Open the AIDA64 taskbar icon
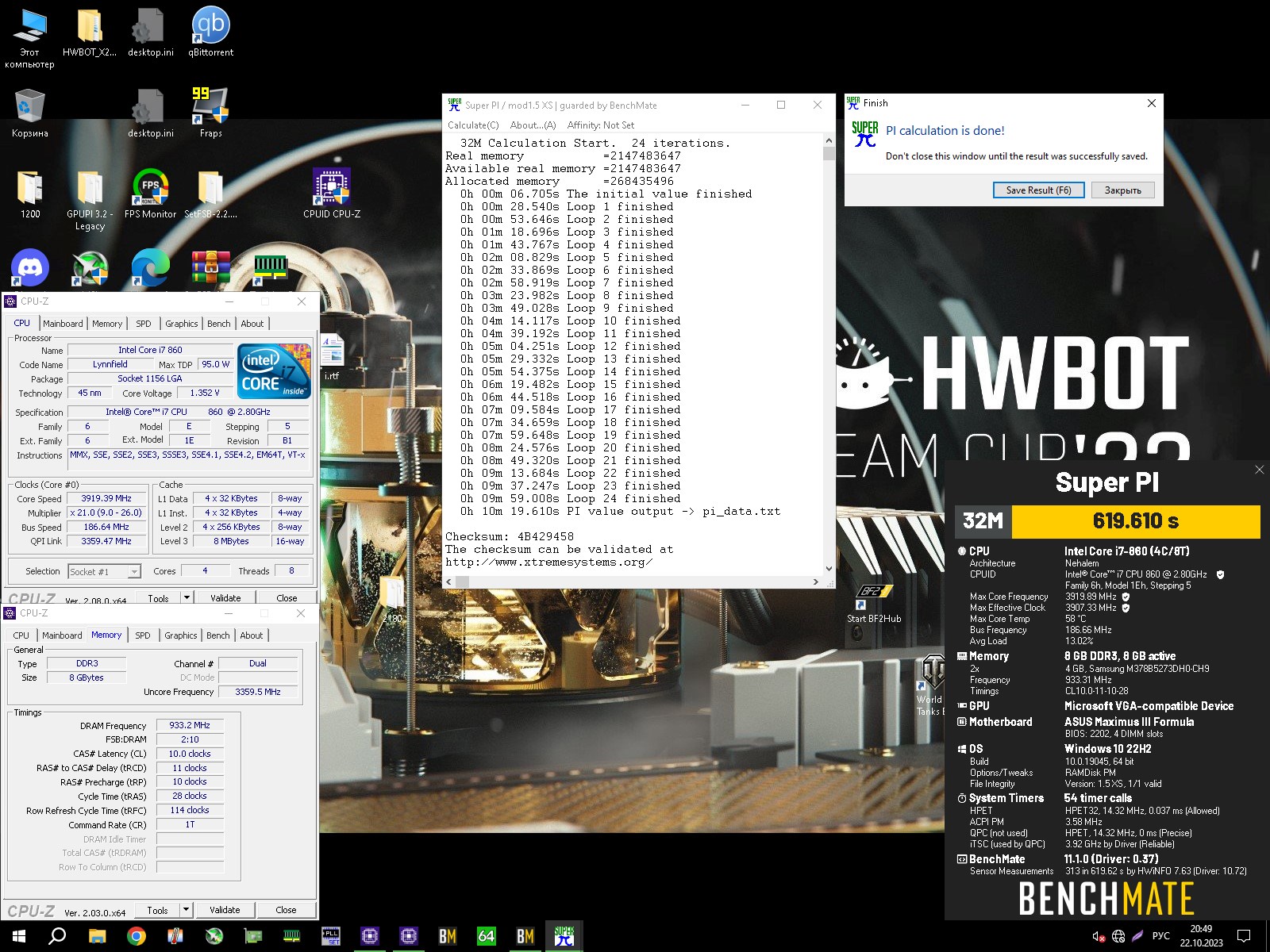 (x=487, y=936)
